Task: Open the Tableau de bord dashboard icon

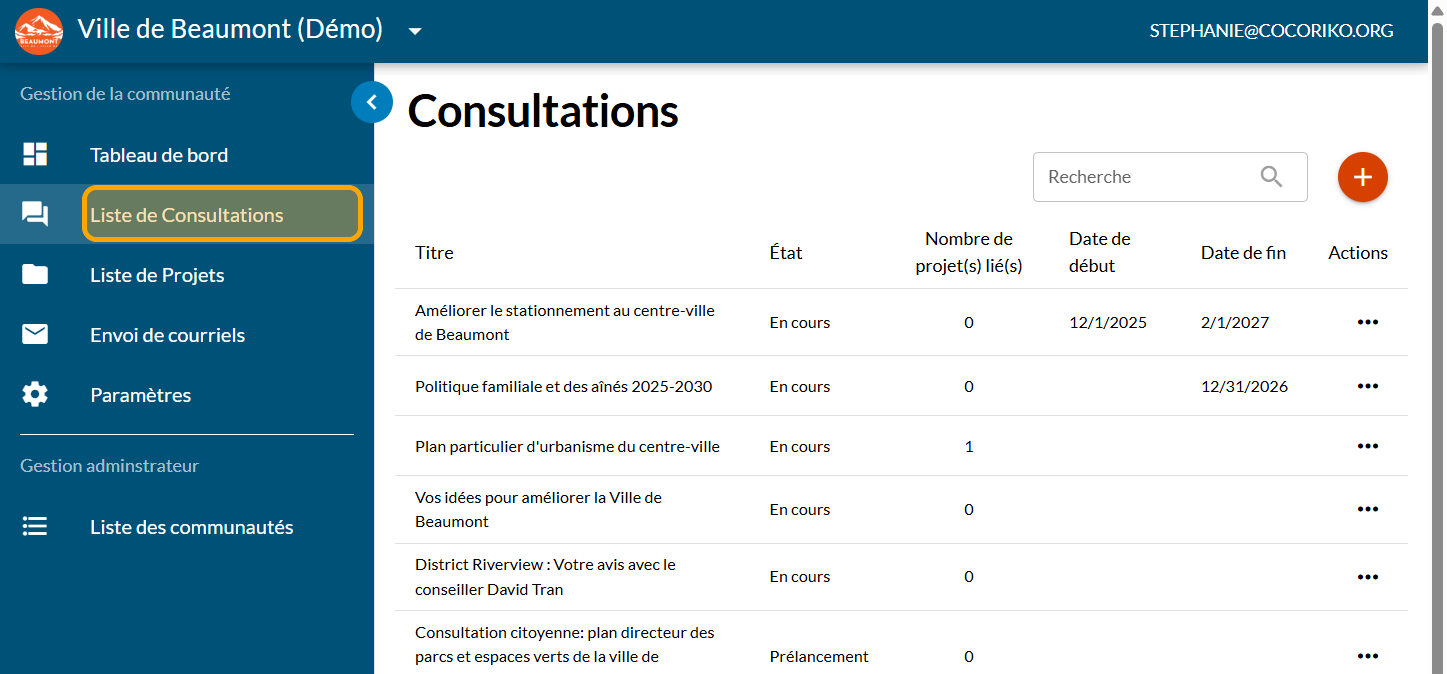Action: (35, 155)
